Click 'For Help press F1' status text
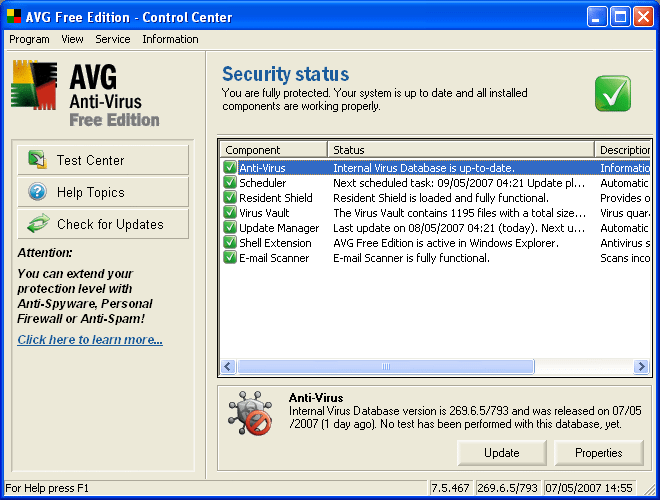The width and height of the screenshot is (660, 500). pyautogui.click(x=47, y=488)
